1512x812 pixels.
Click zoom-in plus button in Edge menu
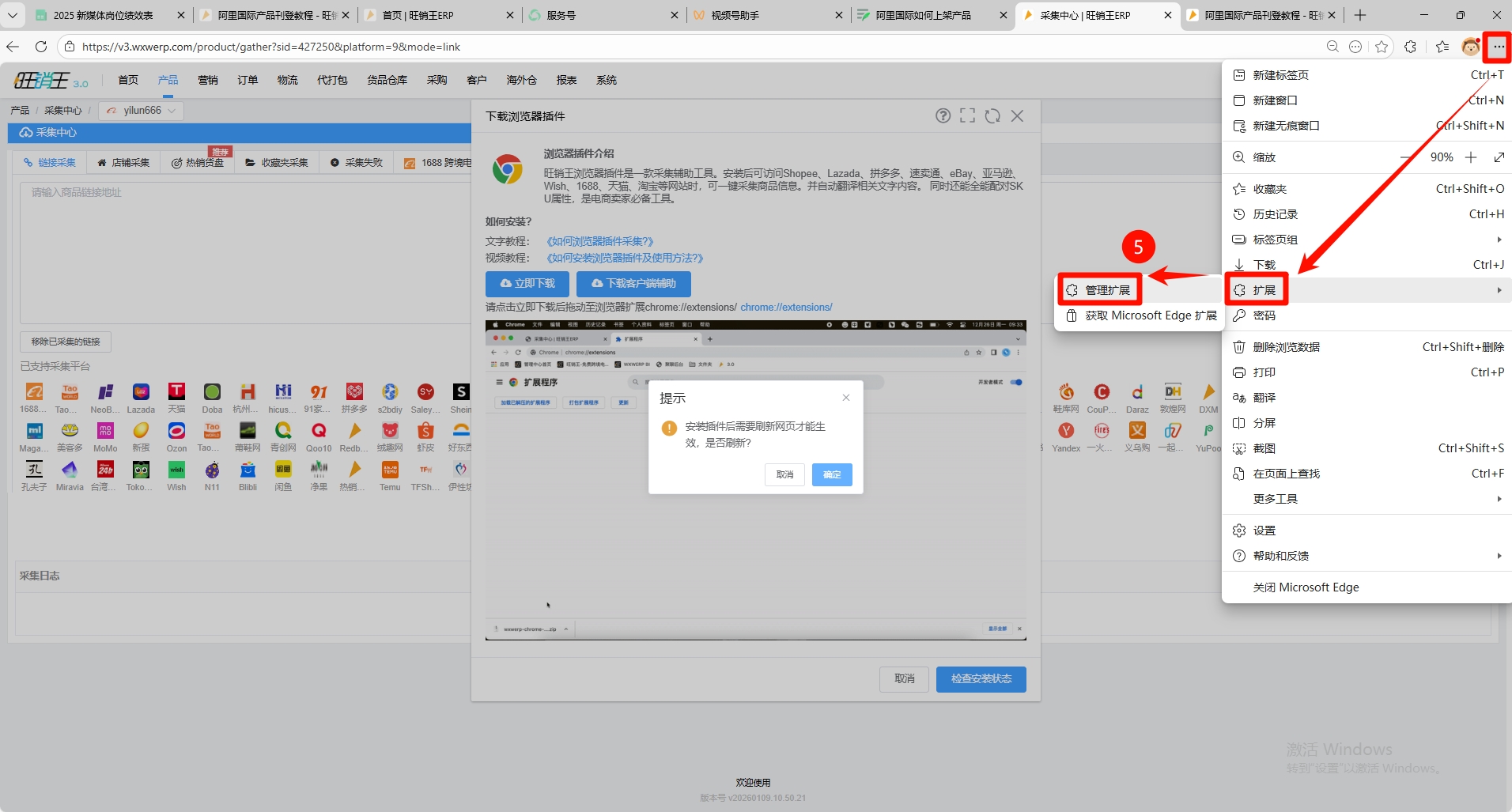[x=1471, y=157]
